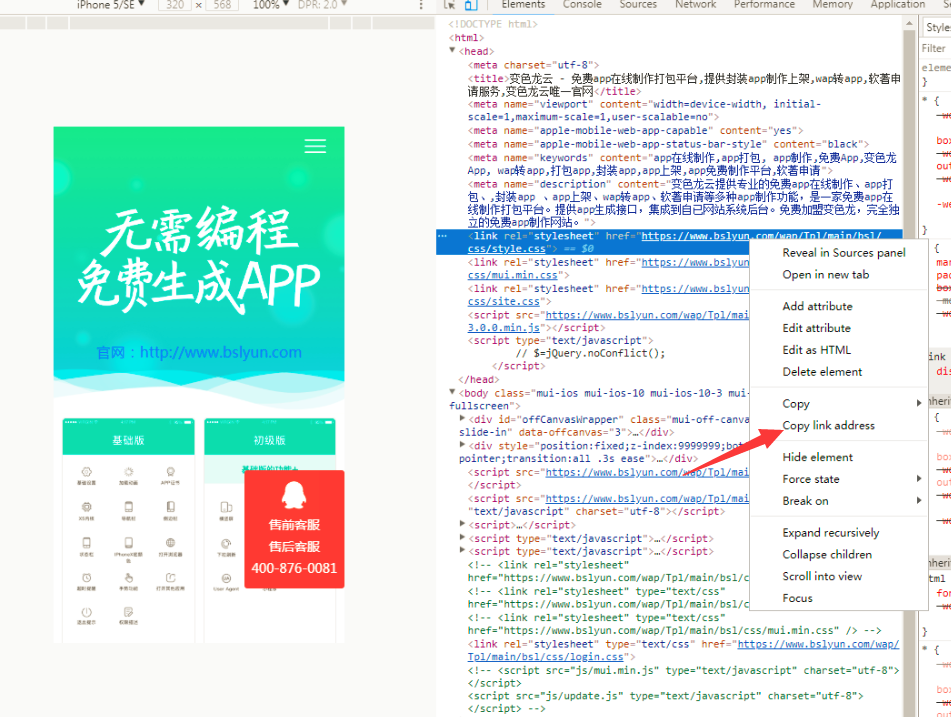951x717 pixels.
Task: Click the device height field showing 568
Action: click(x=222, y=5)
